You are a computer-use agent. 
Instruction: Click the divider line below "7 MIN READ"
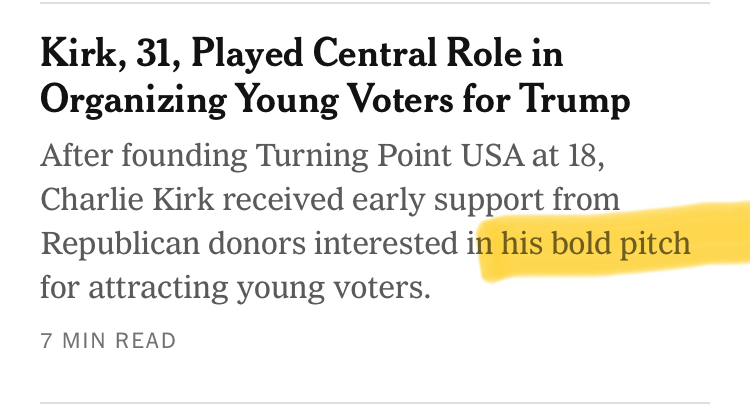[x=375, y=403]
